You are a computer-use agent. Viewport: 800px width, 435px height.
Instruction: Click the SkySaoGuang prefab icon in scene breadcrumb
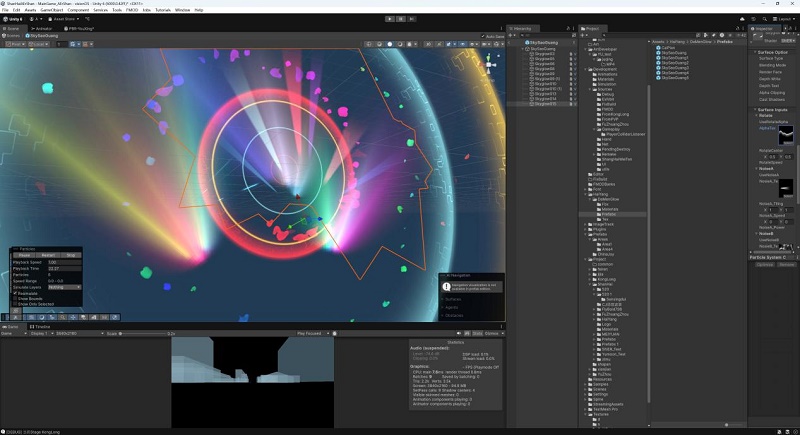[x=29, y=36]
